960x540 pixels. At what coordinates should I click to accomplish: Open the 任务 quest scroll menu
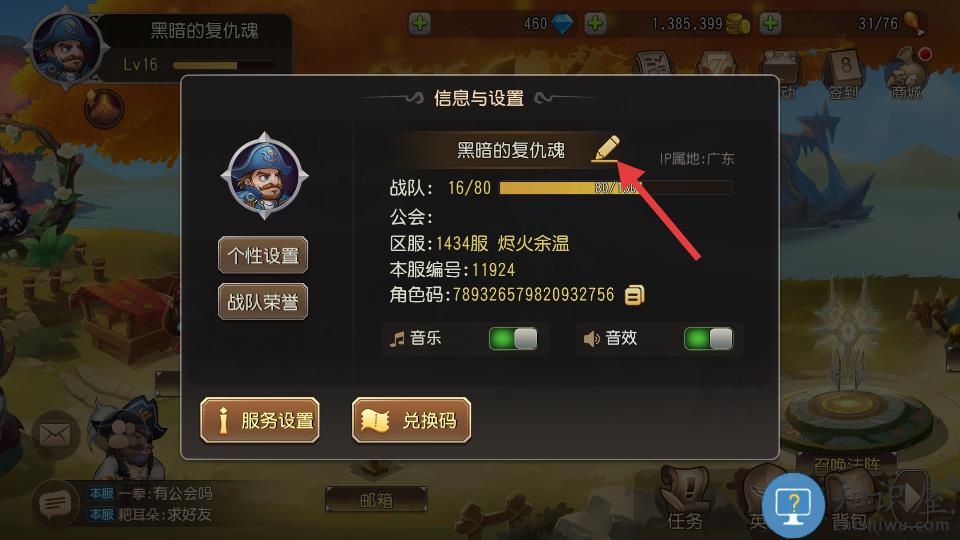click(x=684, y=499)
